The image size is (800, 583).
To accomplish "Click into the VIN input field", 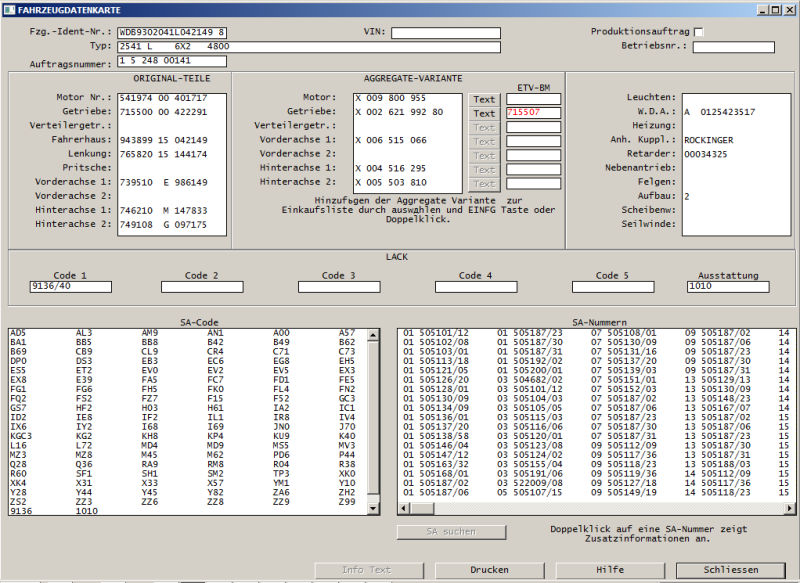I will pos(445,33).
